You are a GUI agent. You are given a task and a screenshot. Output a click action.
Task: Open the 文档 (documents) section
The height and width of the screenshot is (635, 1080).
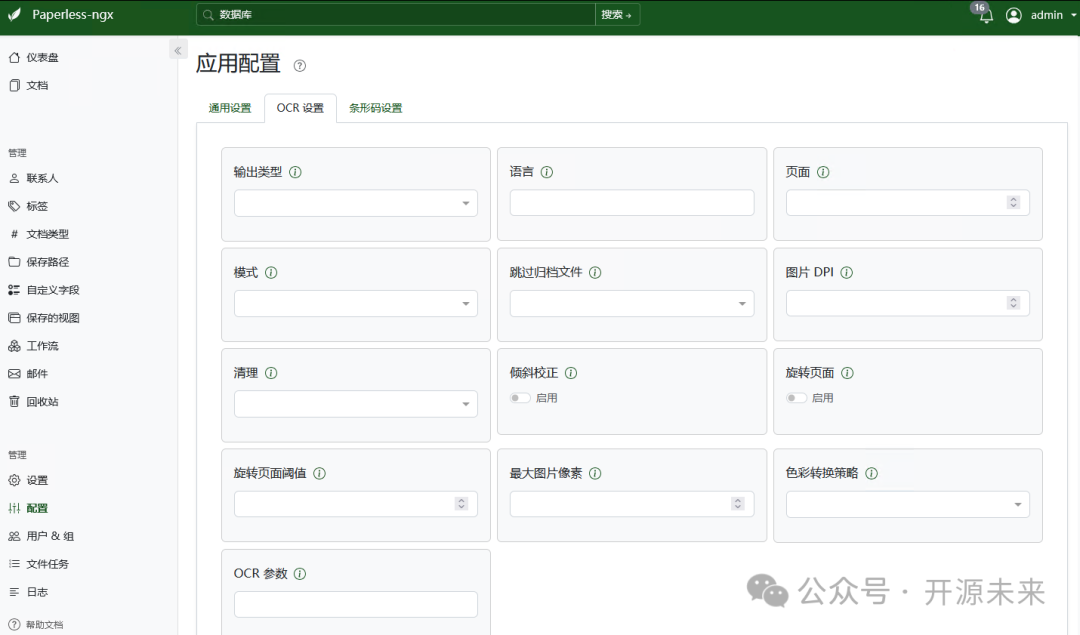pyautogui.click(x=40, y=85)
